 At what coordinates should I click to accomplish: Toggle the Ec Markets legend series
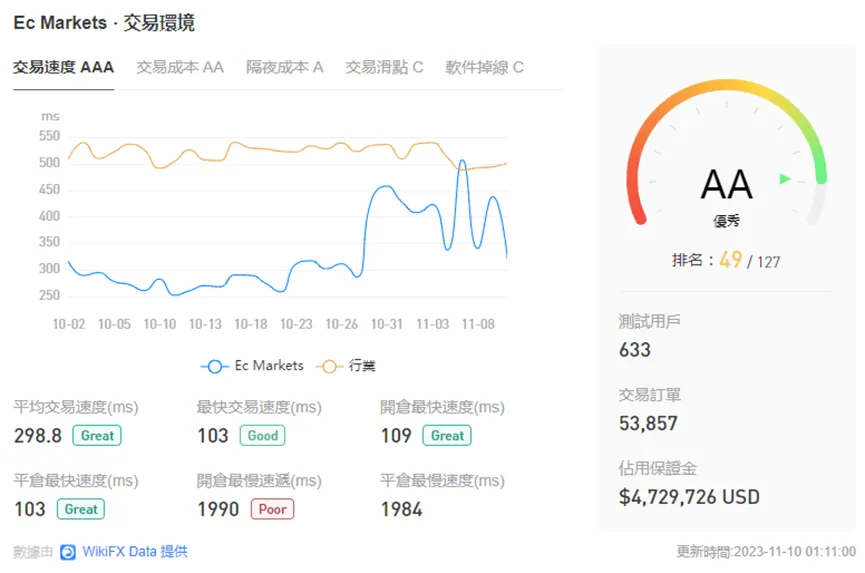[253, 366]
